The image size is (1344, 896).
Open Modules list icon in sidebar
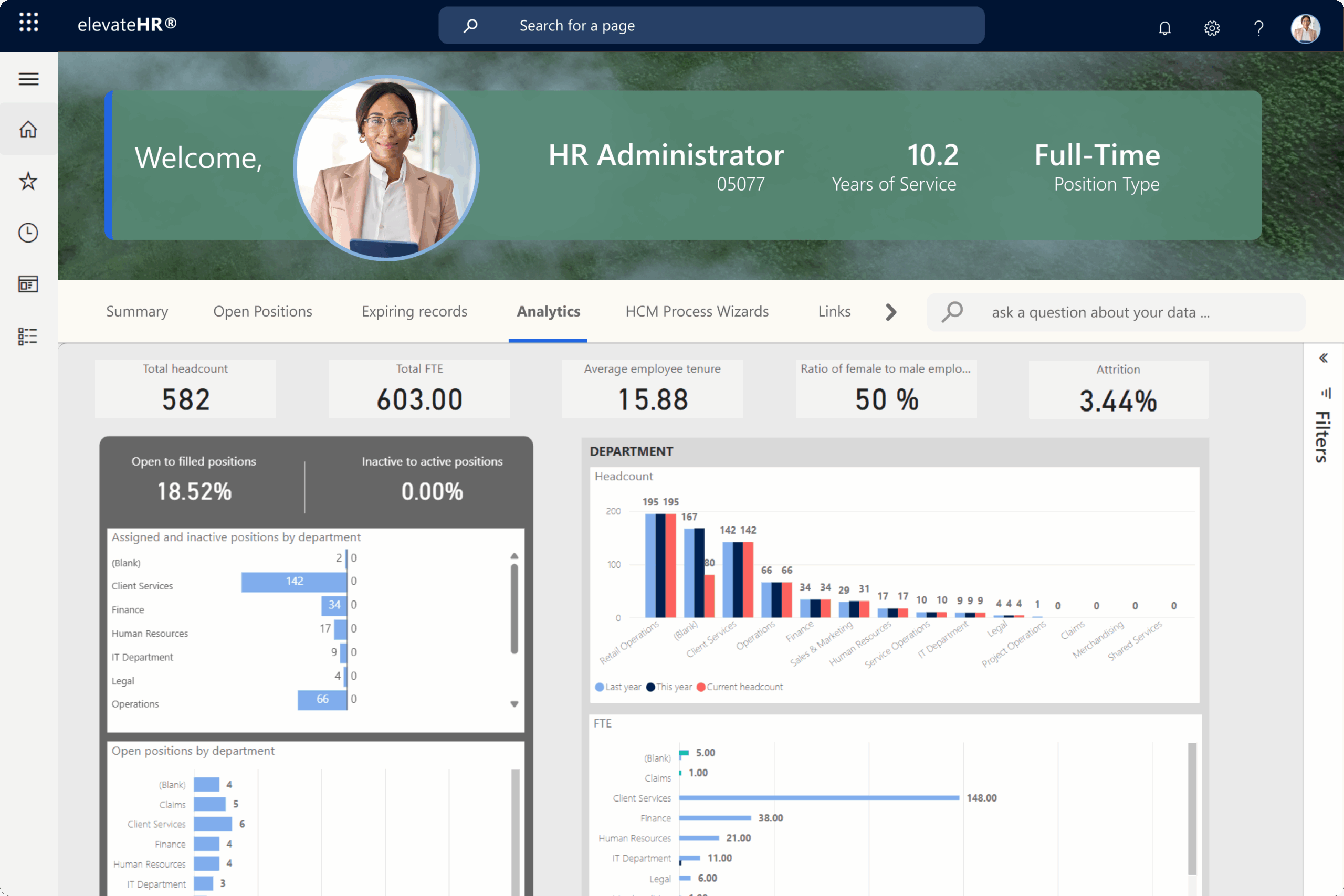28,336
